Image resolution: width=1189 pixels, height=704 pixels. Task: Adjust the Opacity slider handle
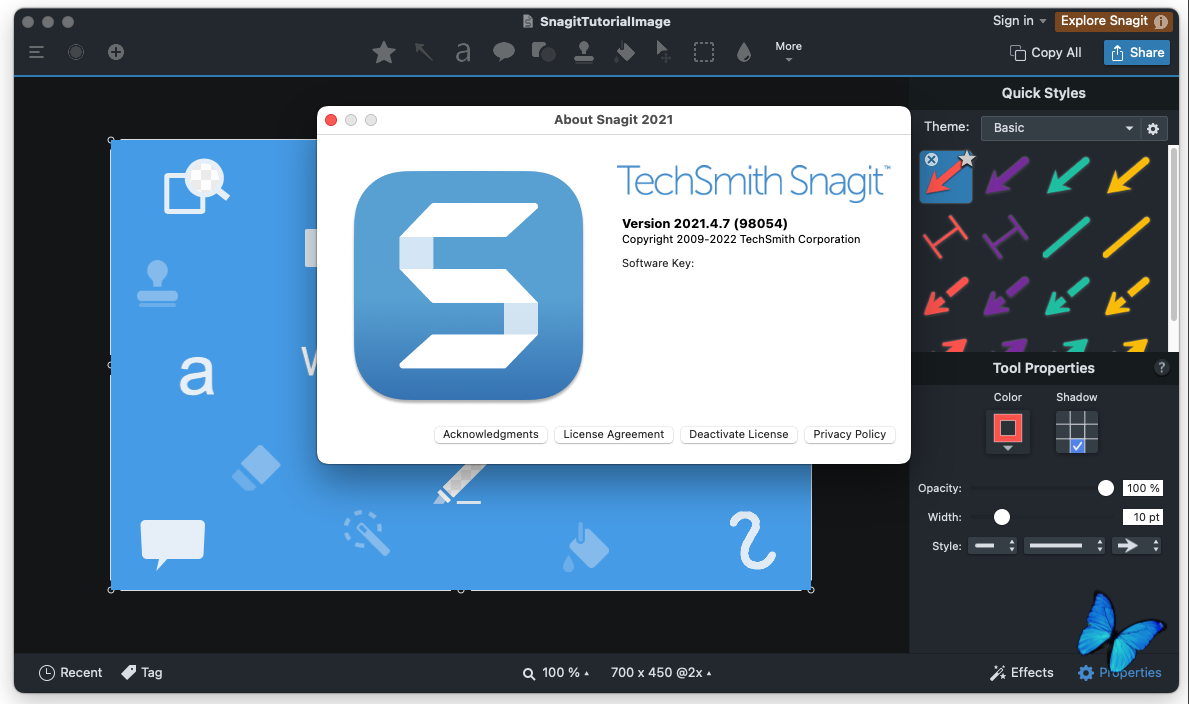[1106, 489]
